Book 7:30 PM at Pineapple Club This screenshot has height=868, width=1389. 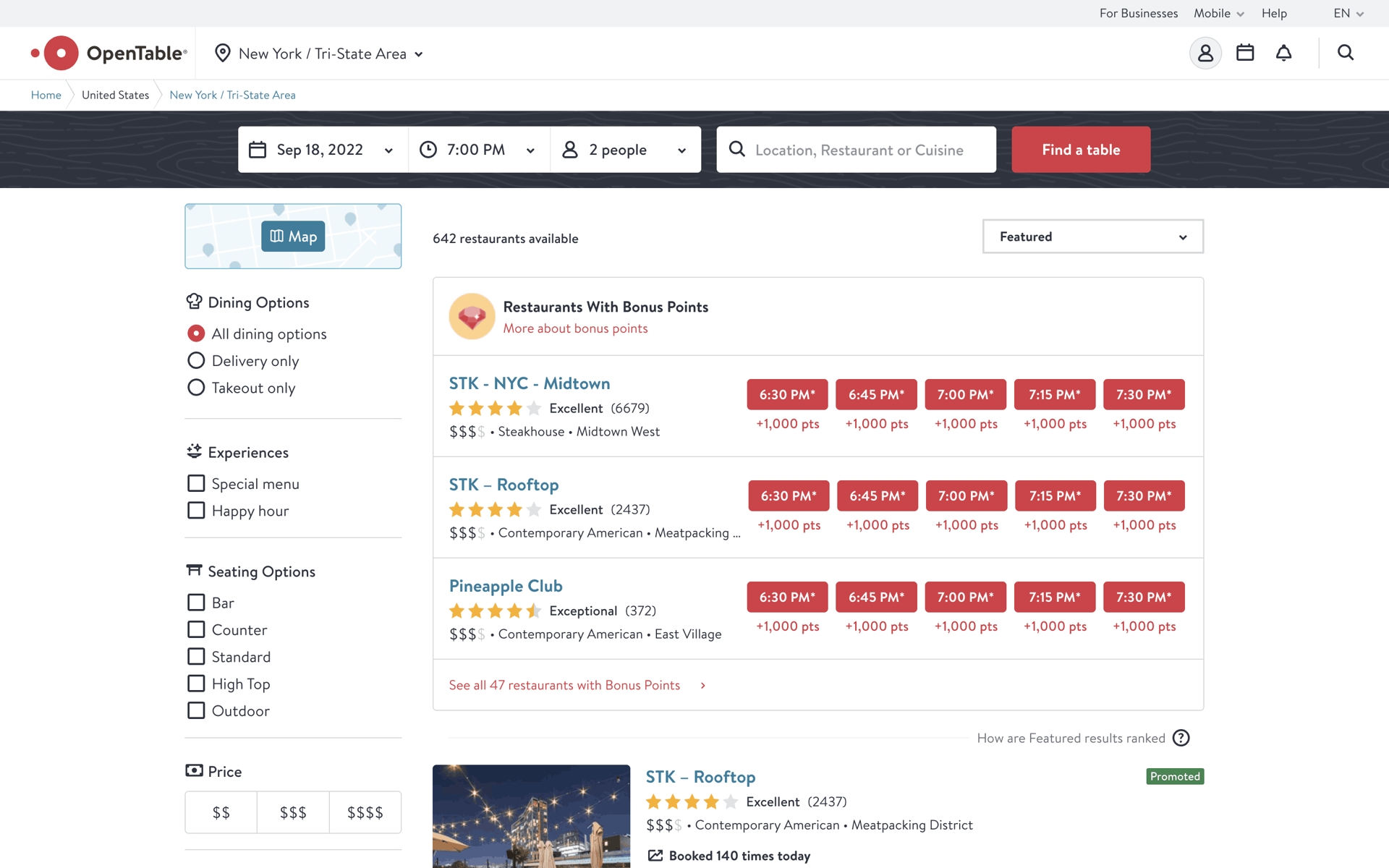click(x=1144, y=597)
